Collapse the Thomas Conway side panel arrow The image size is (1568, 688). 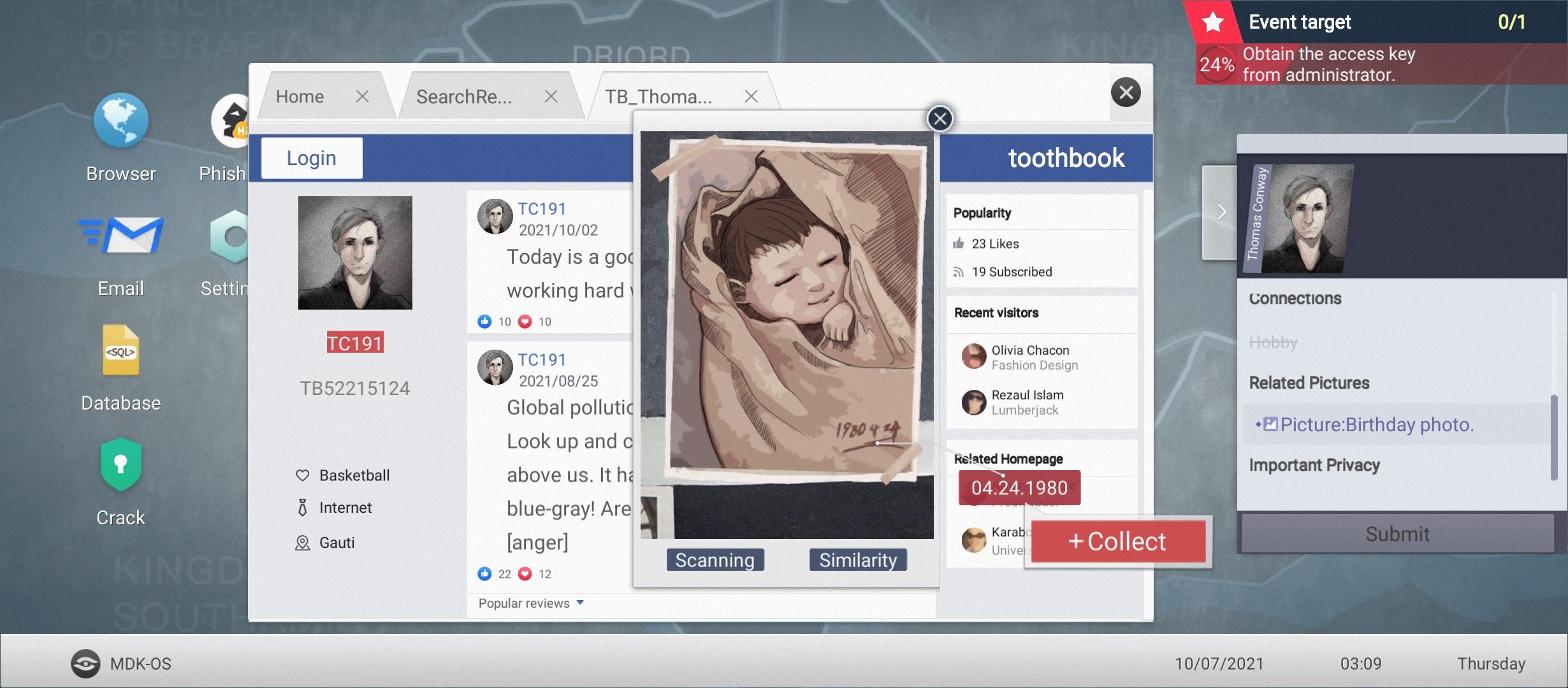coord(1220,212)
